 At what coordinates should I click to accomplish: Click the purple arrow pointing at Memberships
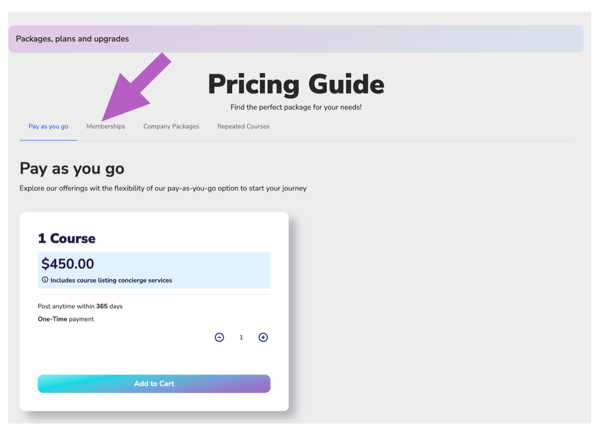pos(135,88)
